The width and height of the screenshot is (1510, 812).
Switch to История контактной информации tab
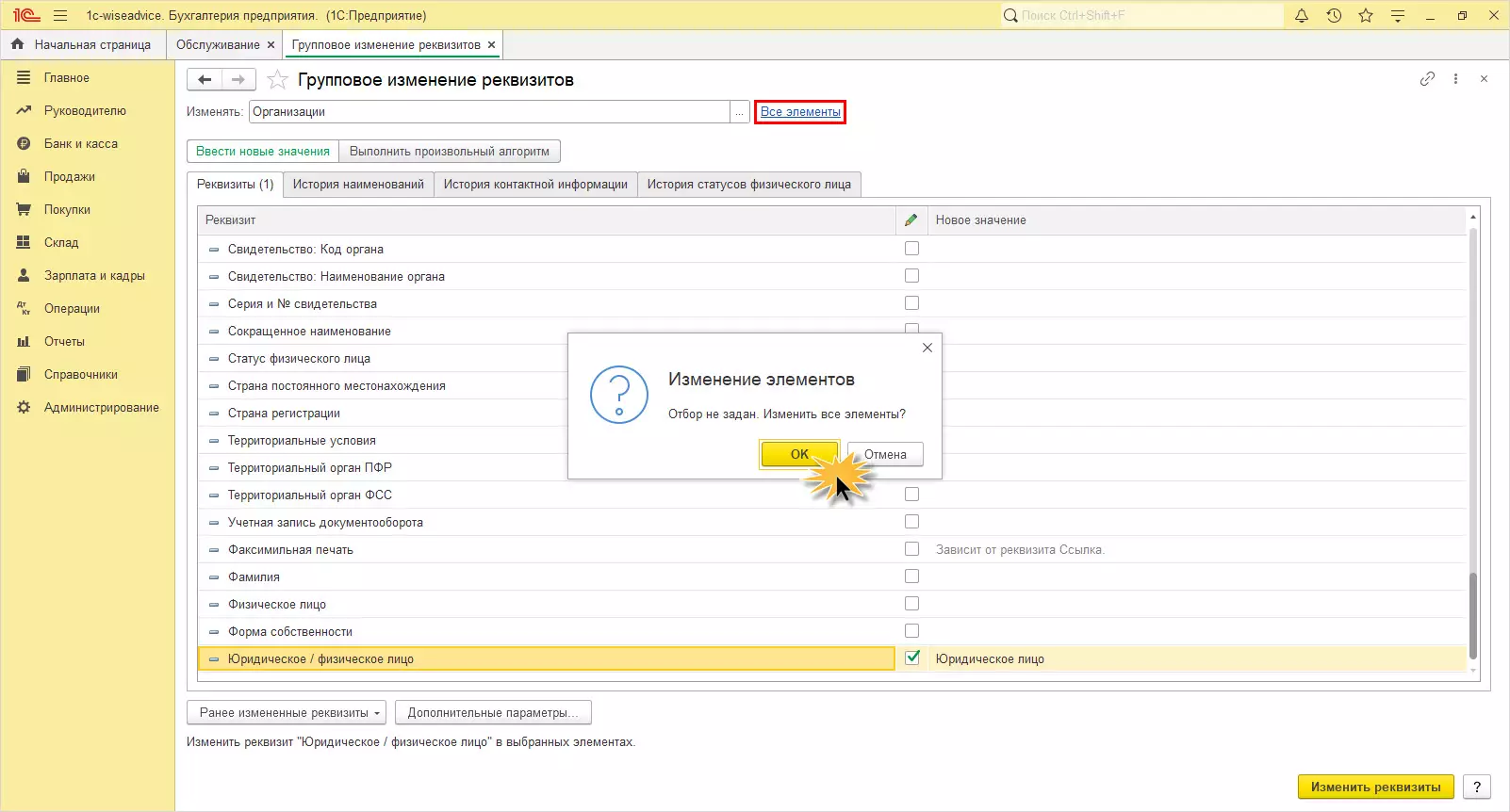tap(535, 184)
